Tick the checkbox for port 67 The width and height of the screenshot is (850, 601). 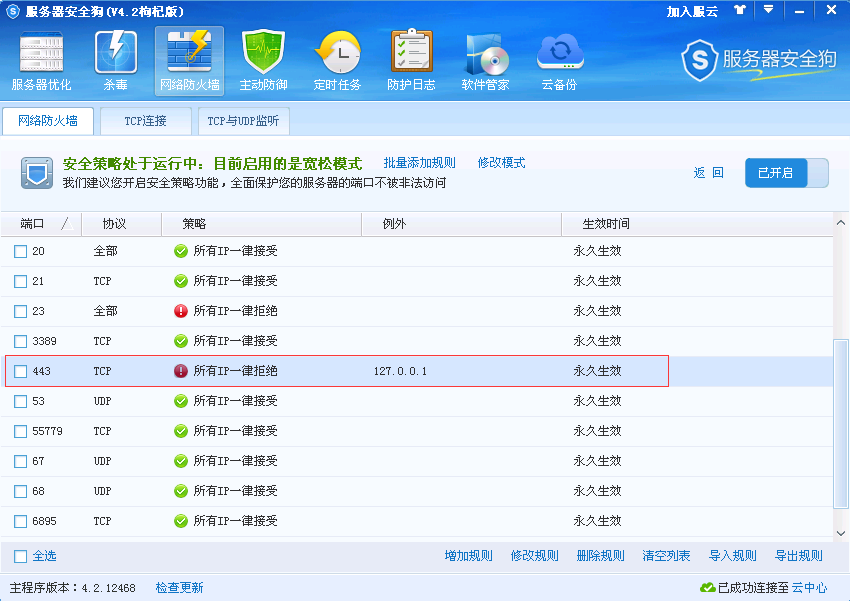21,461
